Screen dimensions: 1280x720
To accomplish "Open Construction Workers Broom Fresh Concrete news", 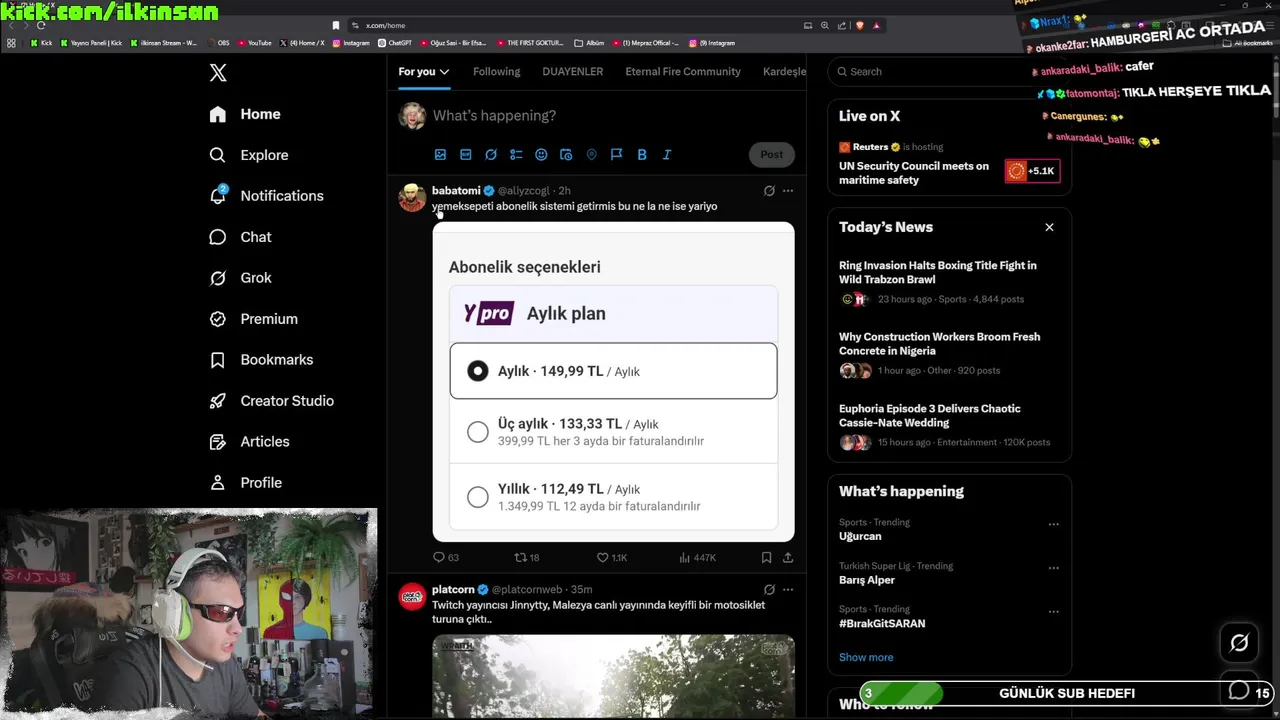I will (939, 344).
